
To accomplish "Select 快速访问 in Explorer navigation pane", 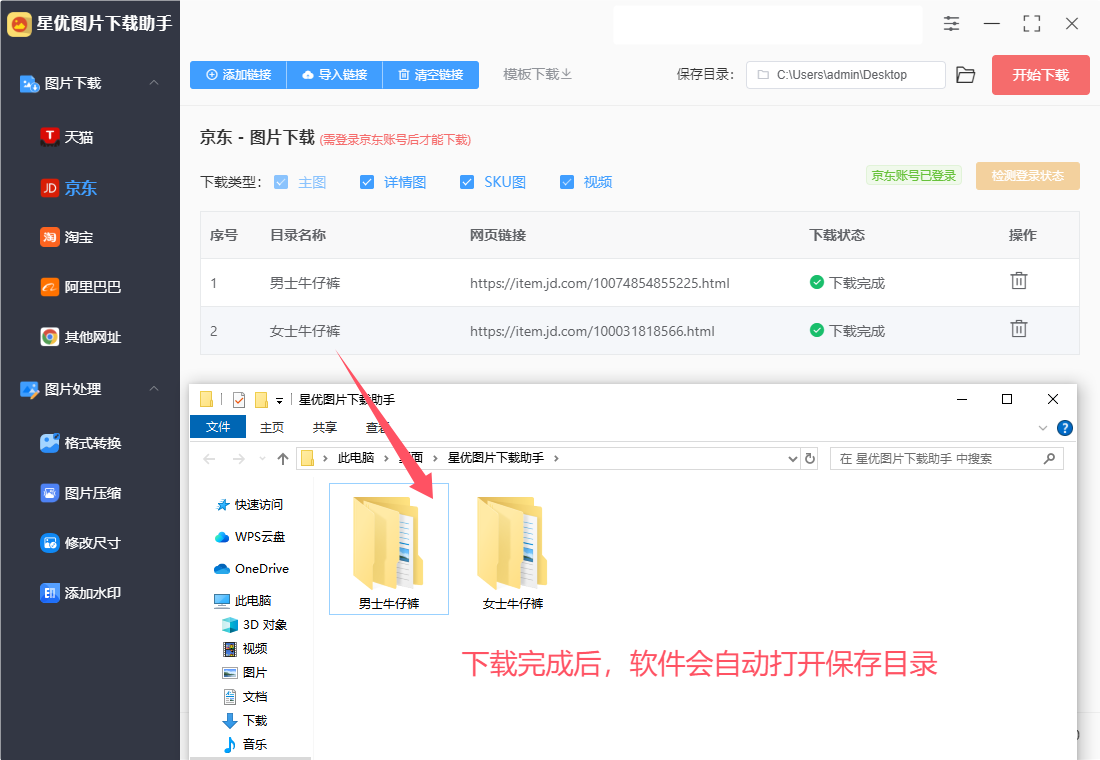I will [x=250, y=505].
